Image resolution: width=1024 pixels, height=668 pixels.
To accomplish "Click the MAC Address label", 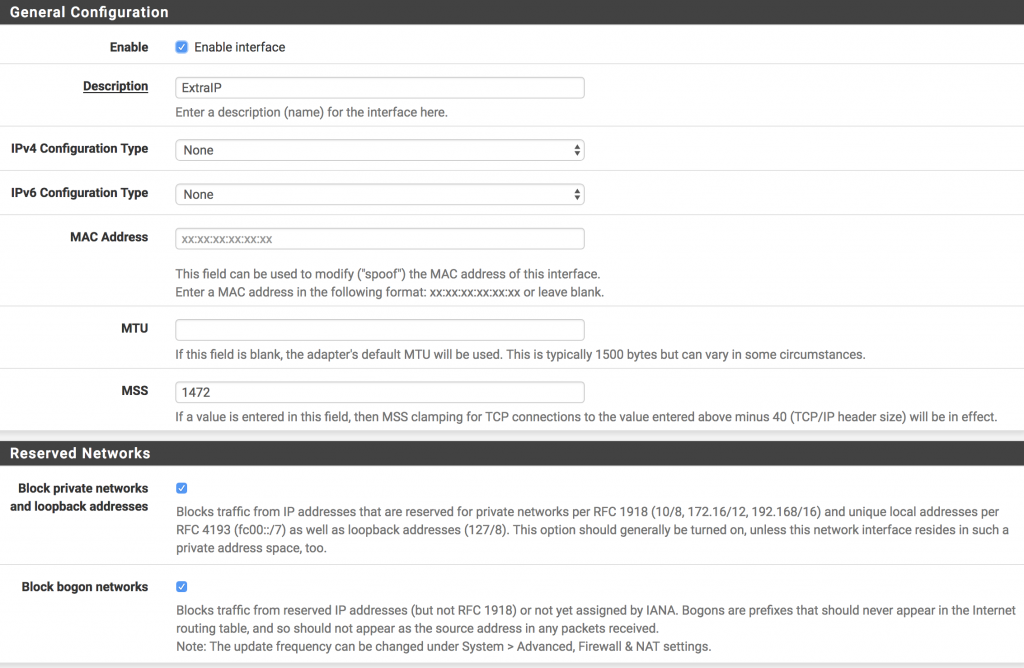I will coord(109,237).
